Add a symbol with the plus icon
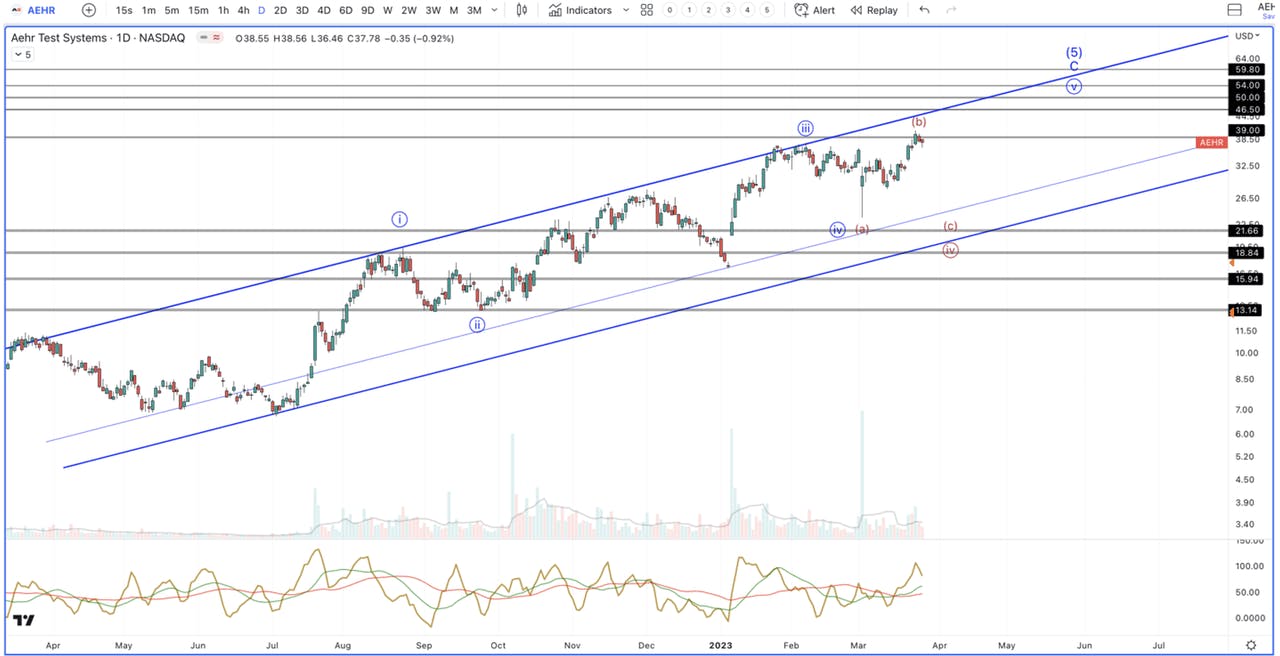Viewport: 1280px width, 656px height. [x=89, y=10]
